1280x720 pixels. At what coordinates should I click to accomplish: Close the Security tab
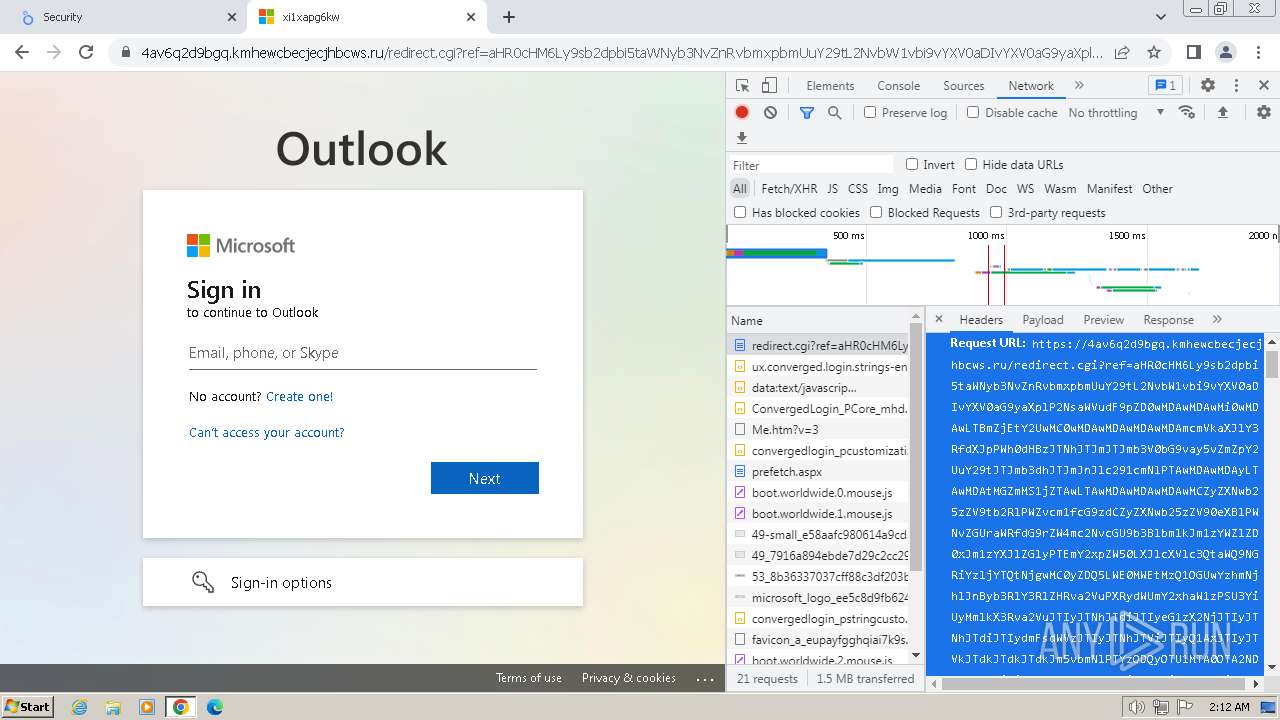pos(232,17)
